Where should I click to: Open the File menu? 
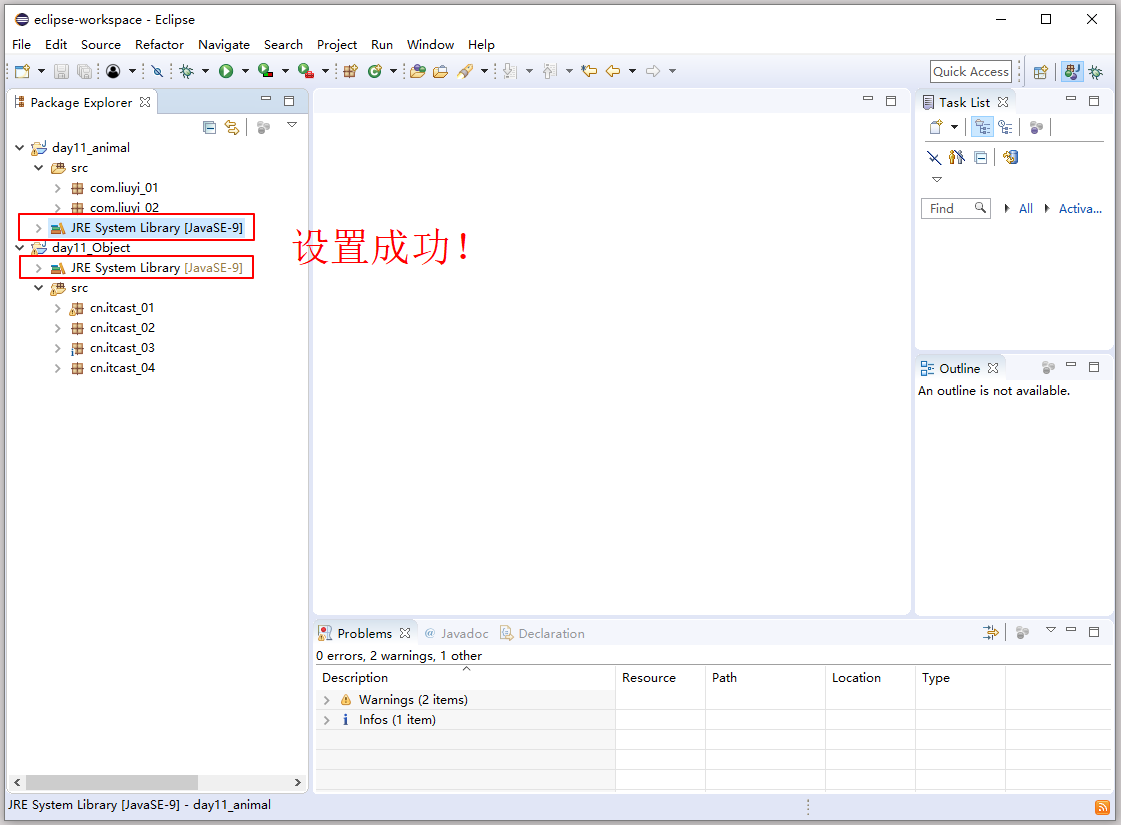(x=21, y=44)
